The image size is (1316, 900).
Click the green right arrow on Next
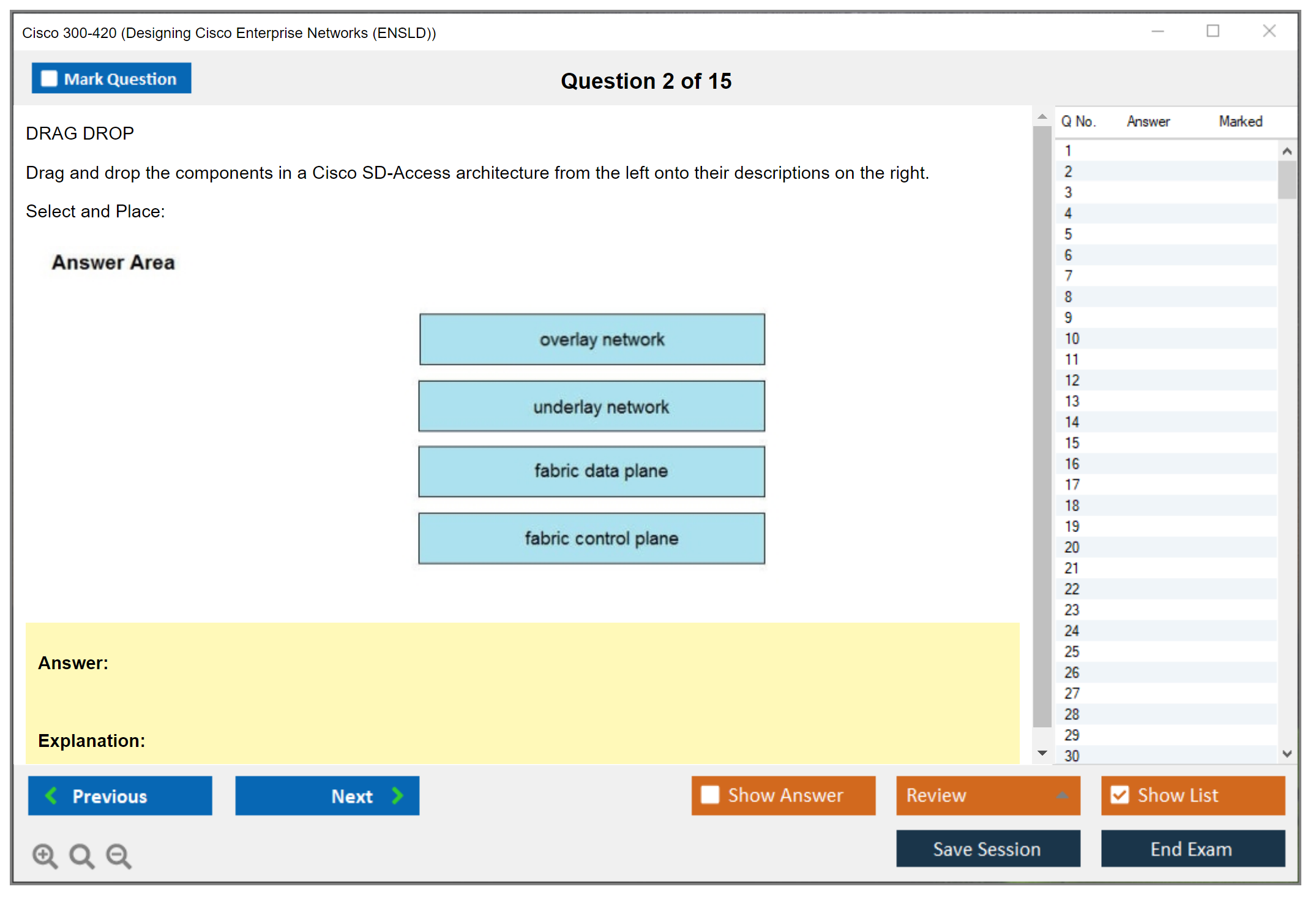[397, 795]
